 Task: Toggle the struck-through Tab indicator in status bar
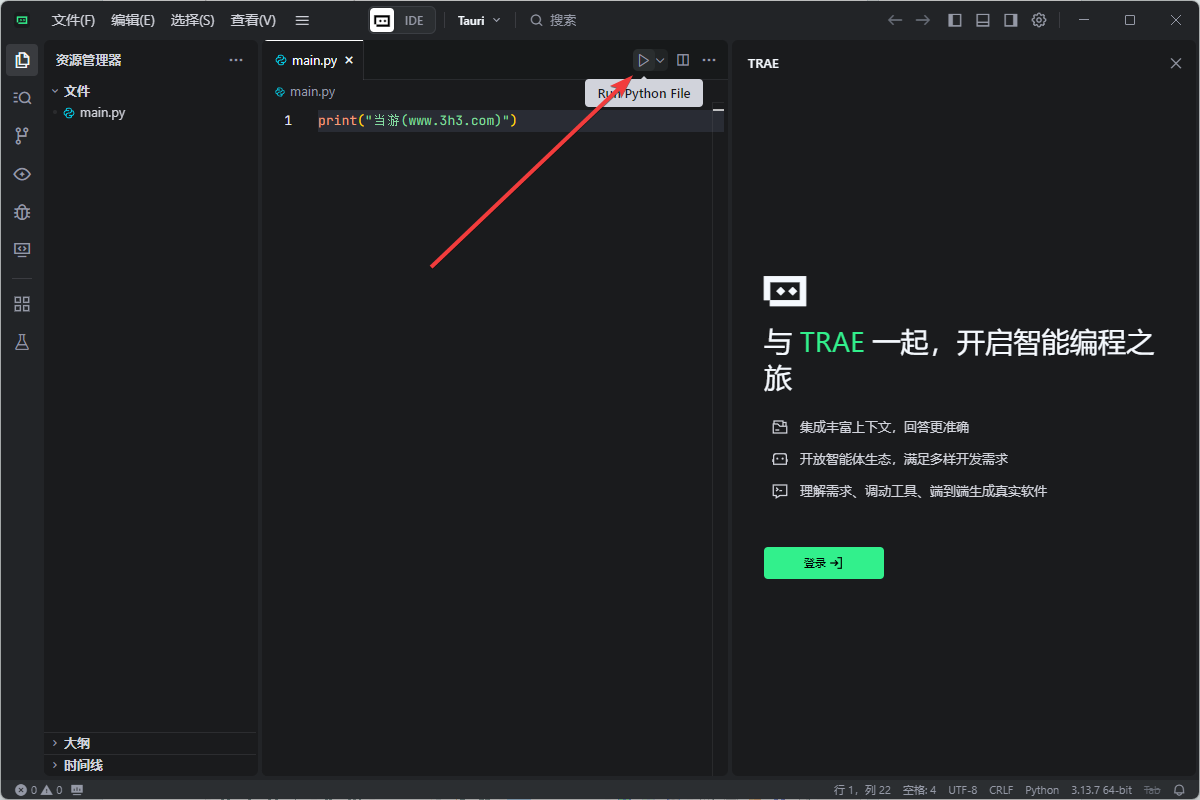[1152, 790]
